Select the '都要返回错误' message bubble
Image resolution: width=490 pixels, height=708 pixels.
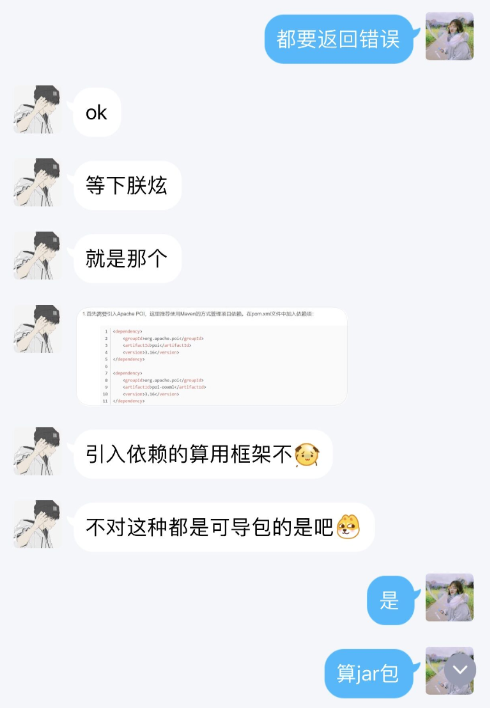click(x=339, y=39)
